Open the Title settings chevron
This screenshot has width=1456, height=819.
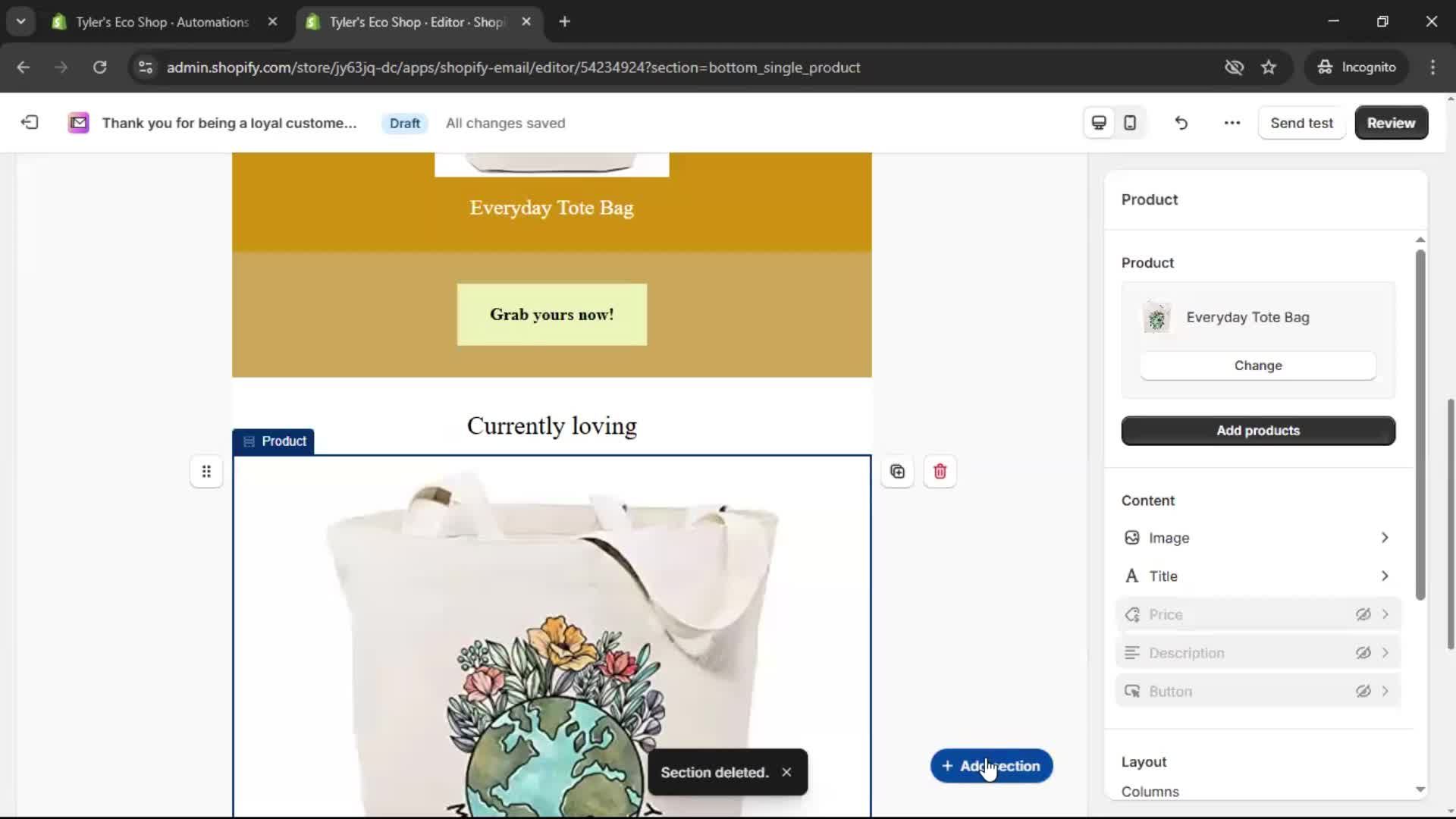click(1385, 576)
